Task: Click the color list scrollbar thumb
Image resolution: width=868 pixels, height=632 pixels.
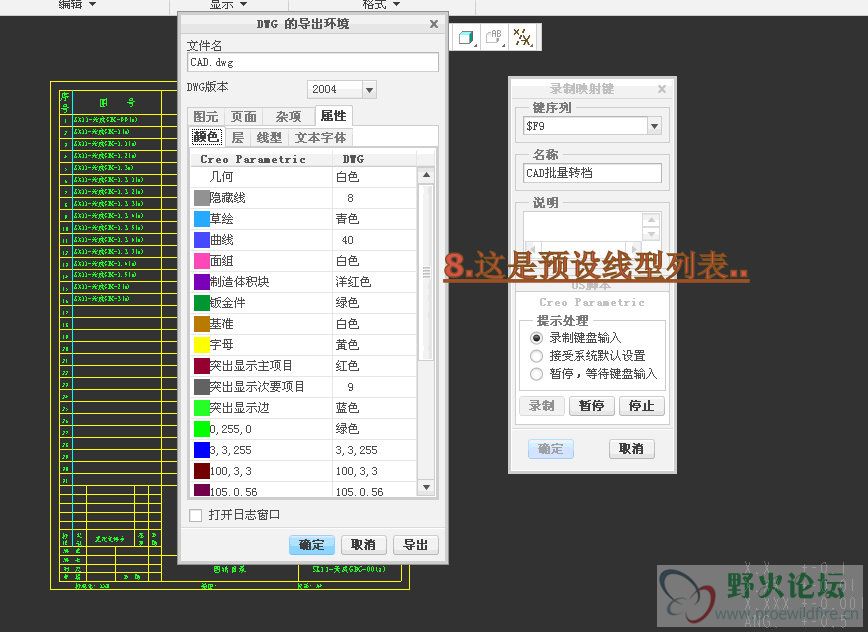Action: pos(426,272)
